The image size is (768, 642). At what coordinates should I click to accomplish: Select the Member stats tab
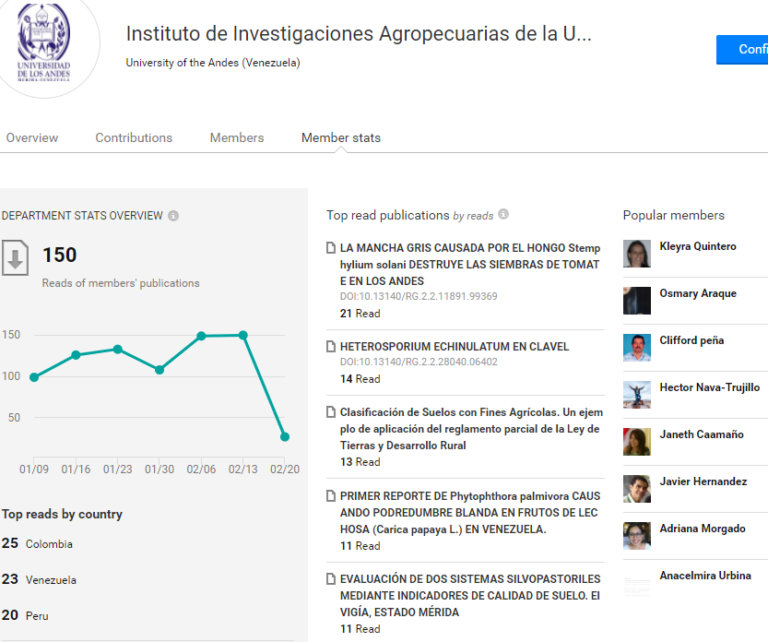coord(341,138)
